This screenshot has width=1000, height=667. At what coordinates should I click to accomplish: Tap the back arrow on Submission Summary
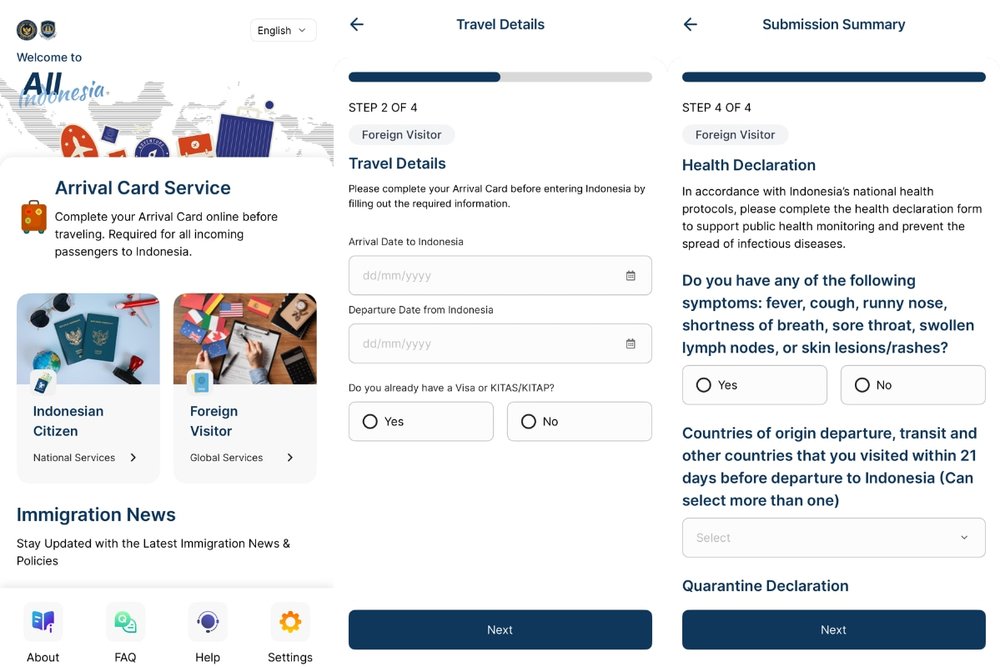click(690, 24)
